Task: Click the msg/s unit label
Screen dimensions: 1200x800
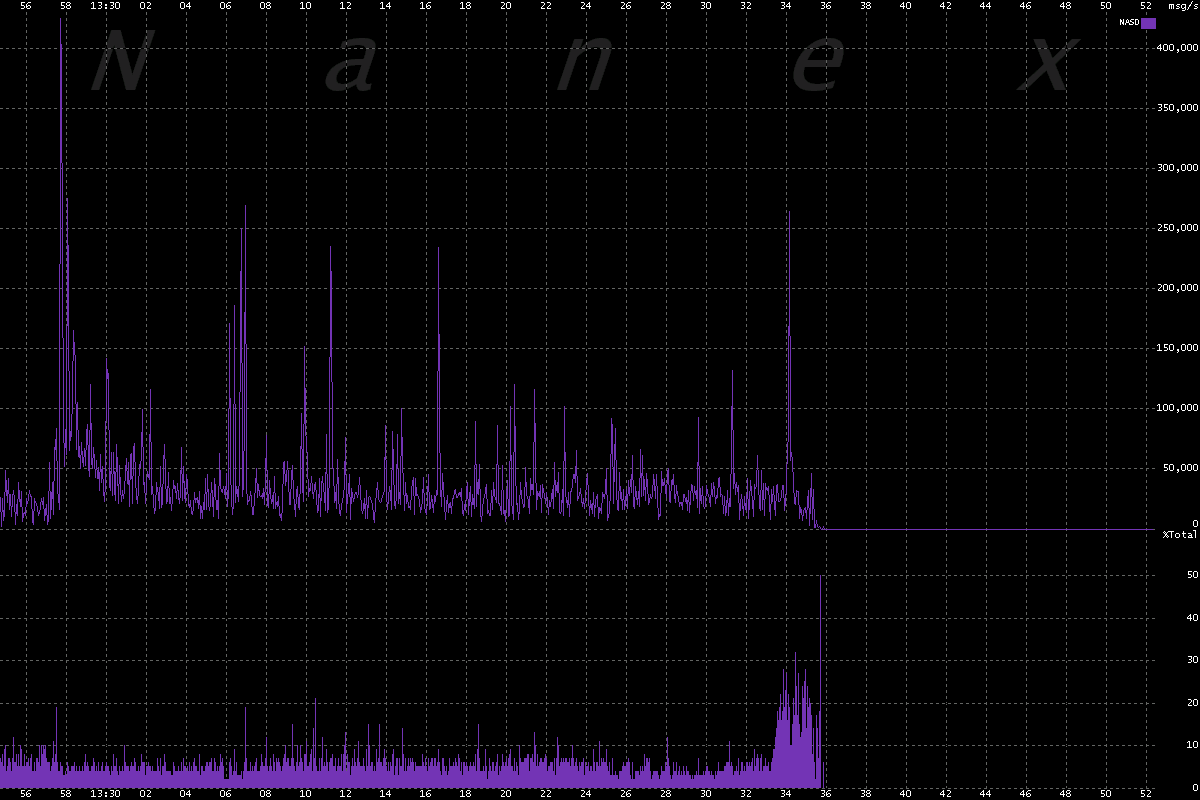Action: 1183,5
